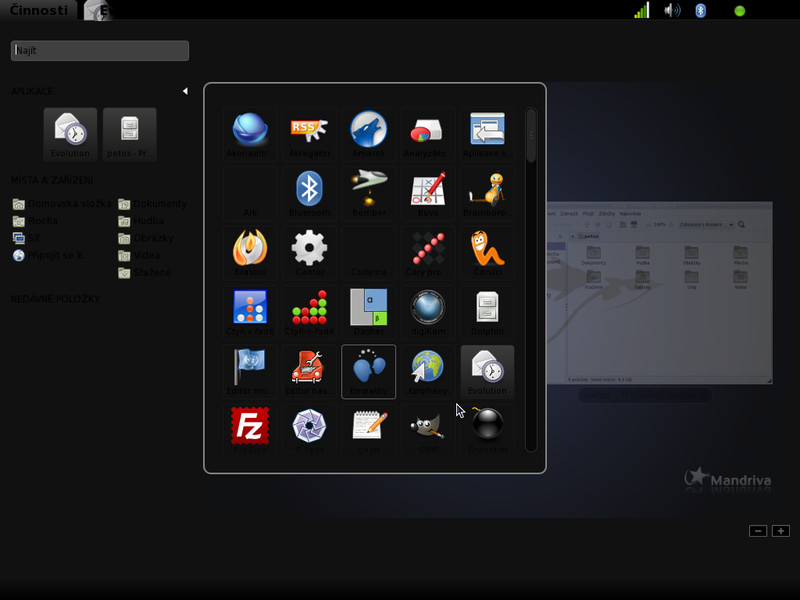800x600 pixels.
Task: Add a workspace with the plus button
Action: 781,531
